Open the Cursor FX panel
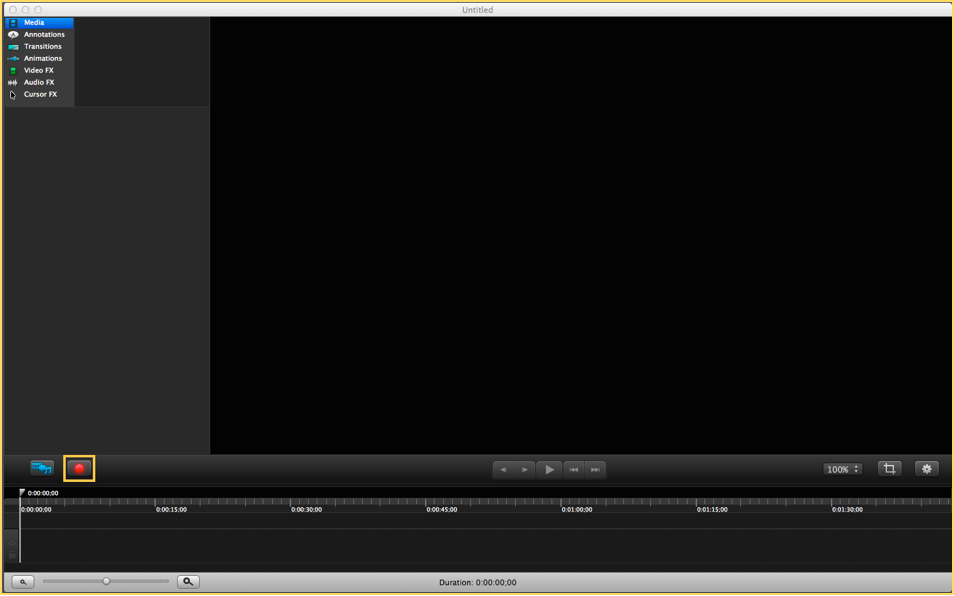 [x=39, y=94]
